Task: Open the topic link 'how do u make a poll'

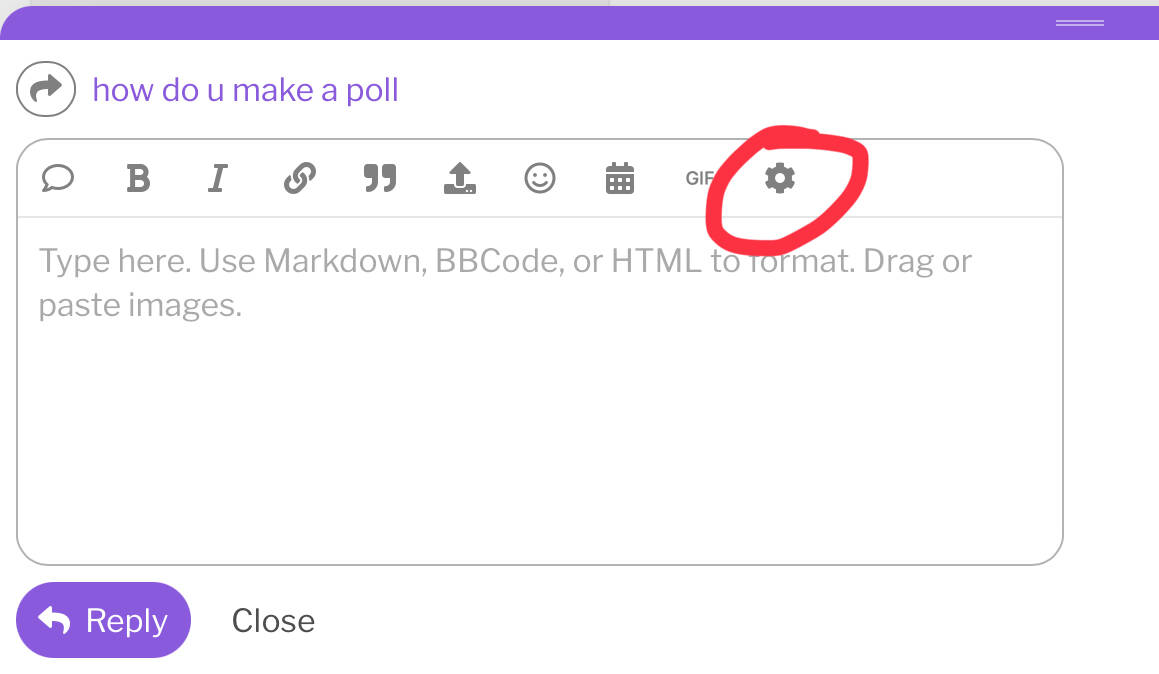Action: click(245, 90)
